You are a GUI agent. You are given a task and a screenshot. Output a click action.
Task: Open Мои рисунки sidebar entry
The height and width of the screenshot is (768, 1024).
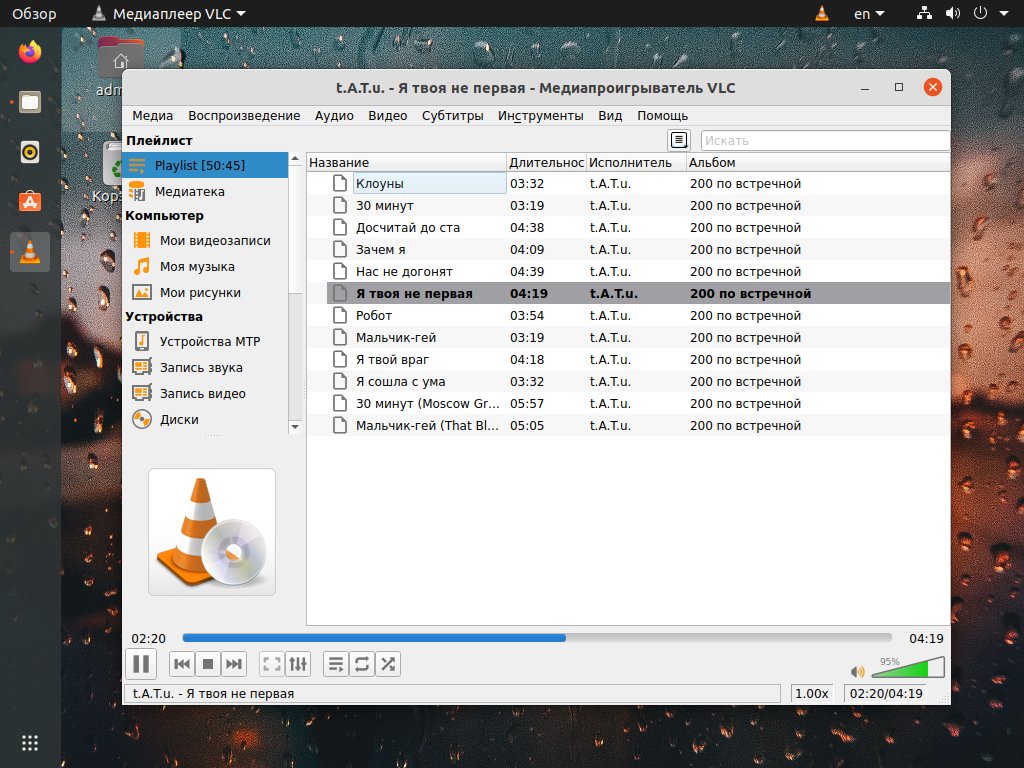pyautogui.click(x=205, y=293)
